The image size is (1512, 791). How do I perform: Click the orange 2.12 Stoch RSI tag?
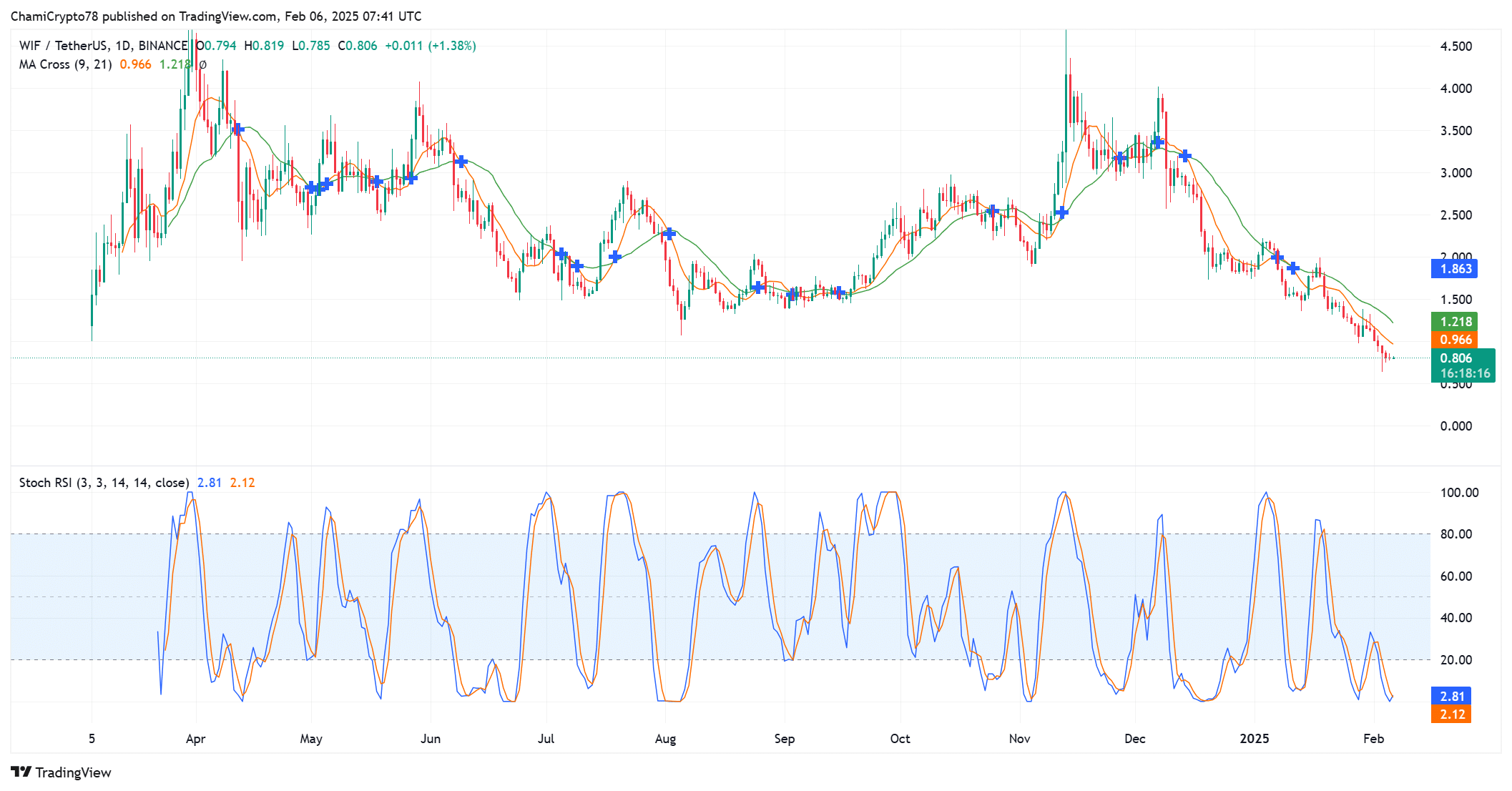tap(1451, 714)
